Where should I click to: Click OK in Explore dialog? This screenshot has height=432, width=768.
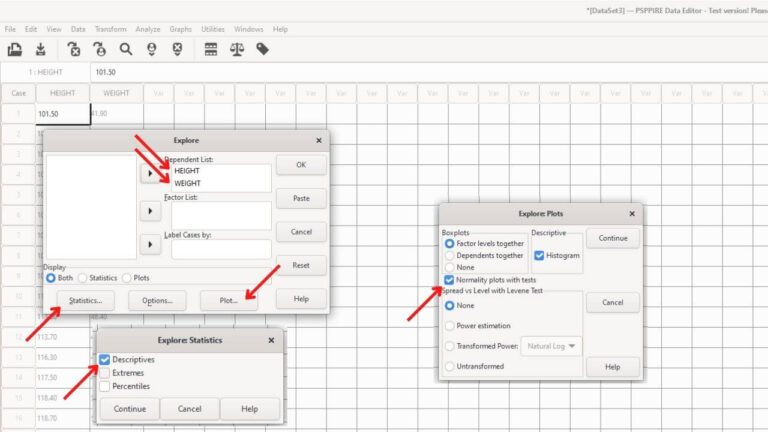click(x=301, y=165)
